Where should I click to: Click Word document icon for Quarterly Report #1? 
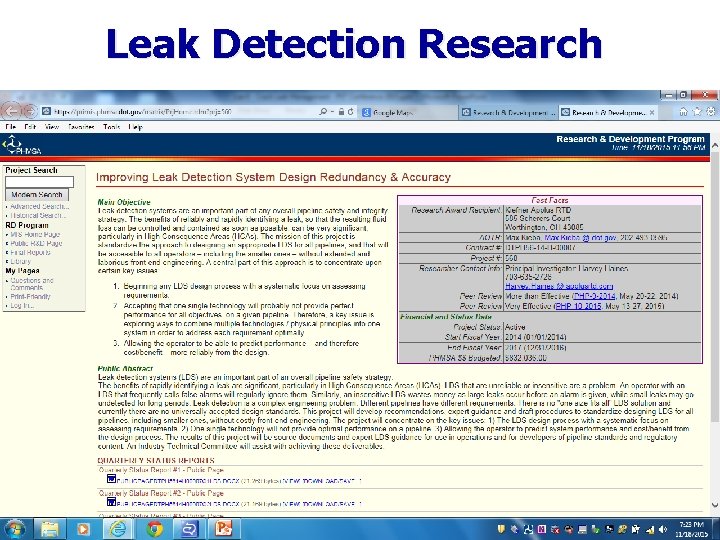[111, 478]
